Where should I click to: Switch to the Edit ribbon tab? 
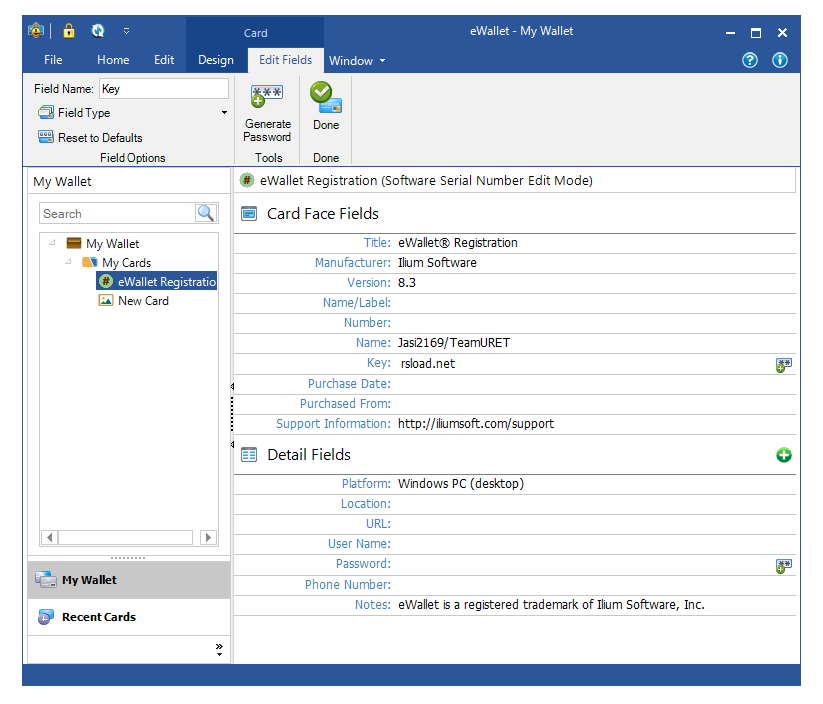pos(164,60)
